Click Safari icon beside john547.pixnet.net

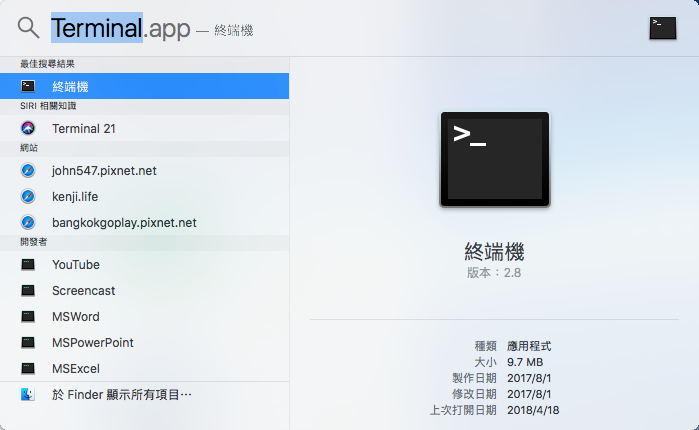coord(28,170)
